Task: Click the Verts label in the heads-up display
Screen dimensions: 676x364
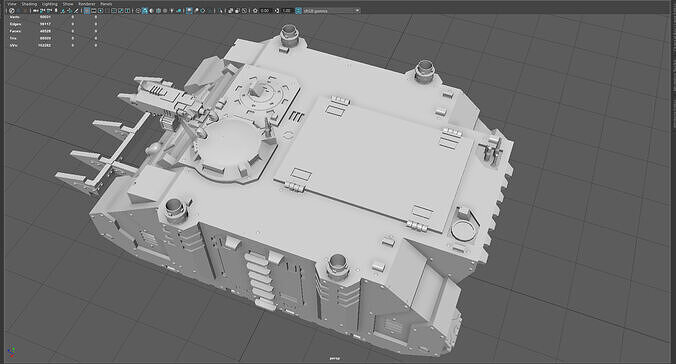Action: 14,17
